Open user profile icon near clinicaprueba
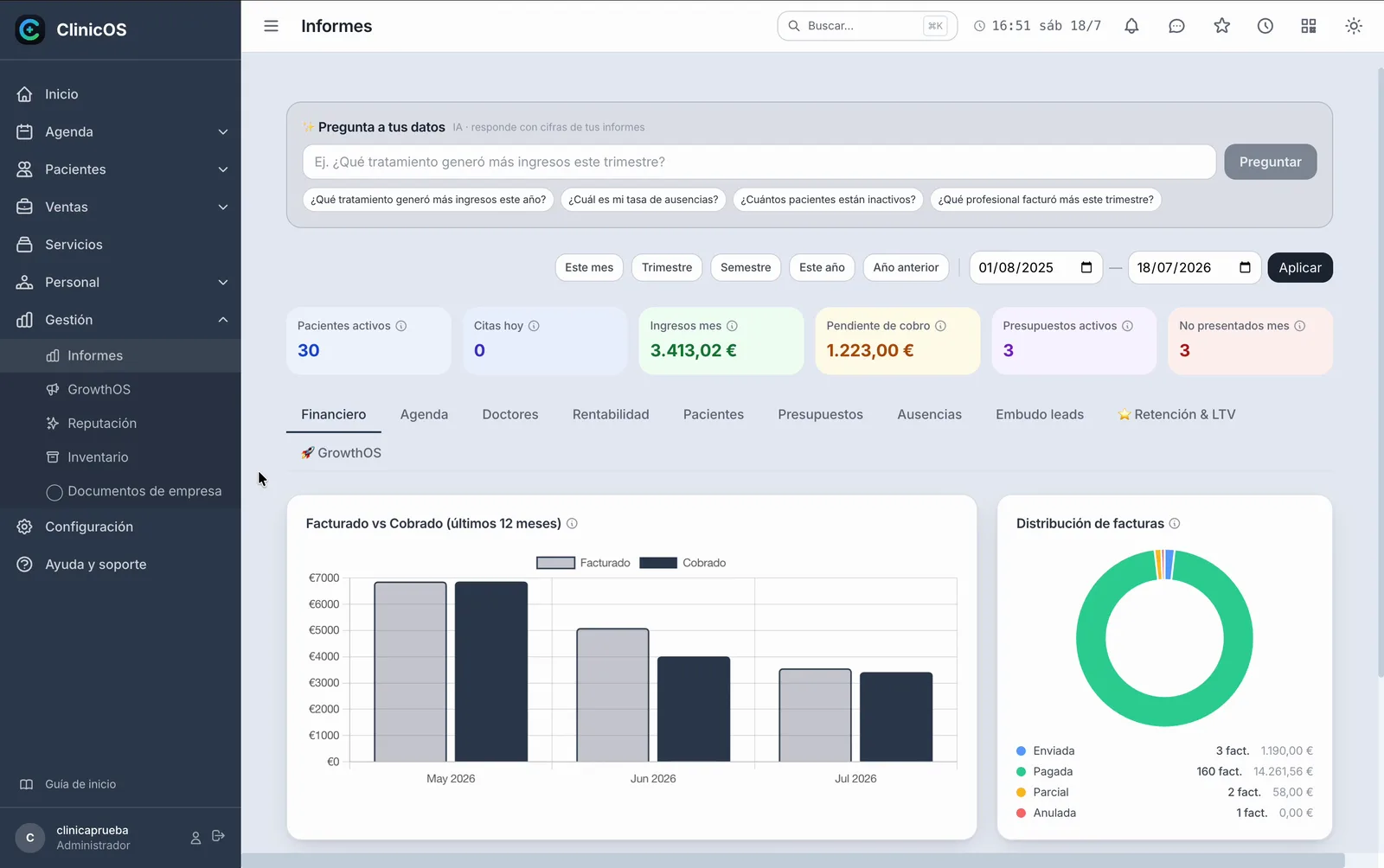The width and height of the screenshot is (1384, 868). 195,837
